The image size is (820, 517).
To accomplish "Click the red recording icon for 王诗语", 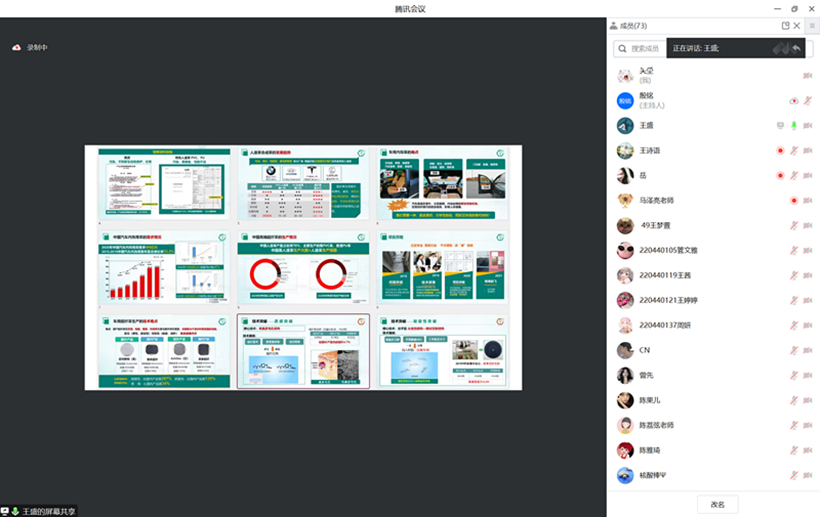I will 780,150.
